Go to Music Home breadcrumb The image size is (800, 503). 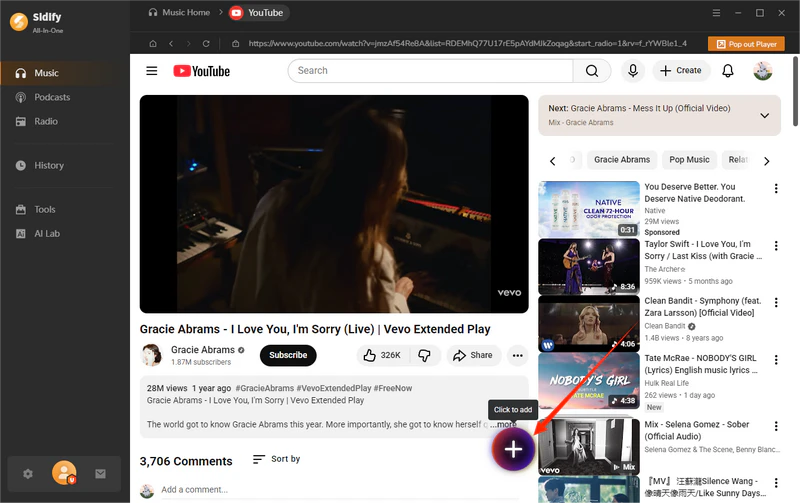[179, 12]
